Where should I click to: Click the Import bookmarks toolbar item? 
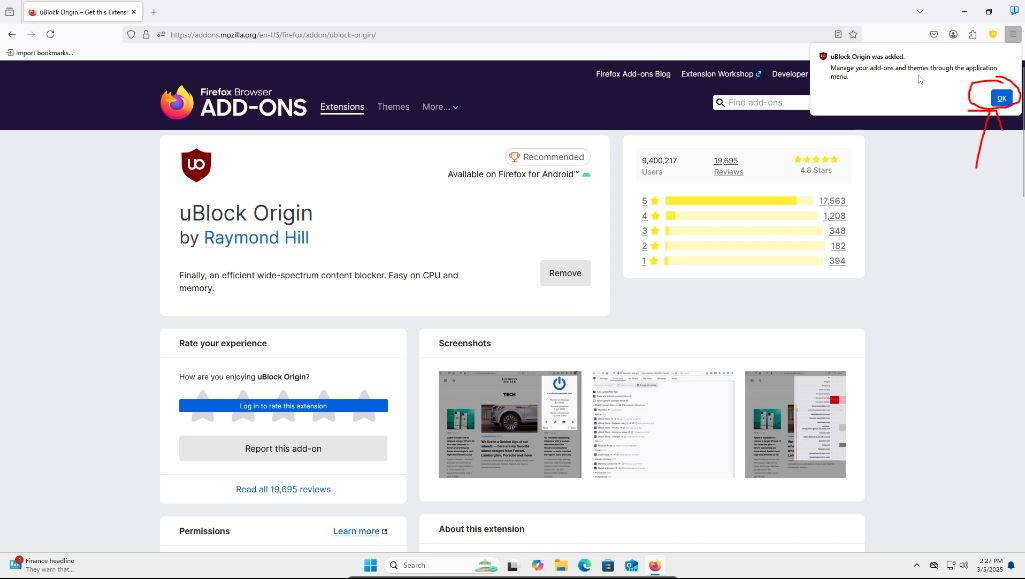40,52
